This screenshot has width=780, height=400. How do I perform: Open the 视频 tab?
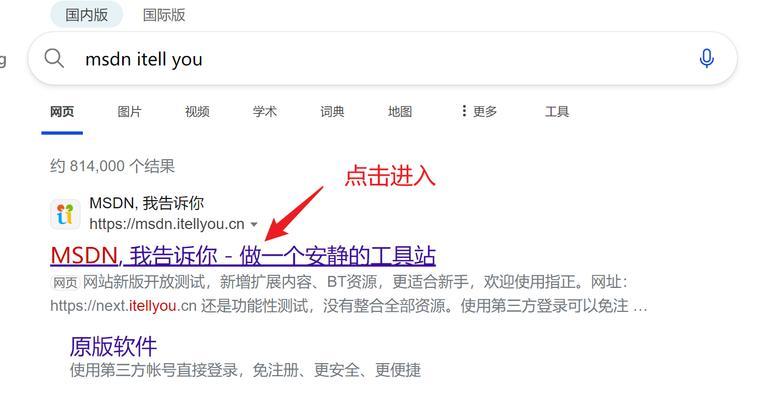point(197,111)
